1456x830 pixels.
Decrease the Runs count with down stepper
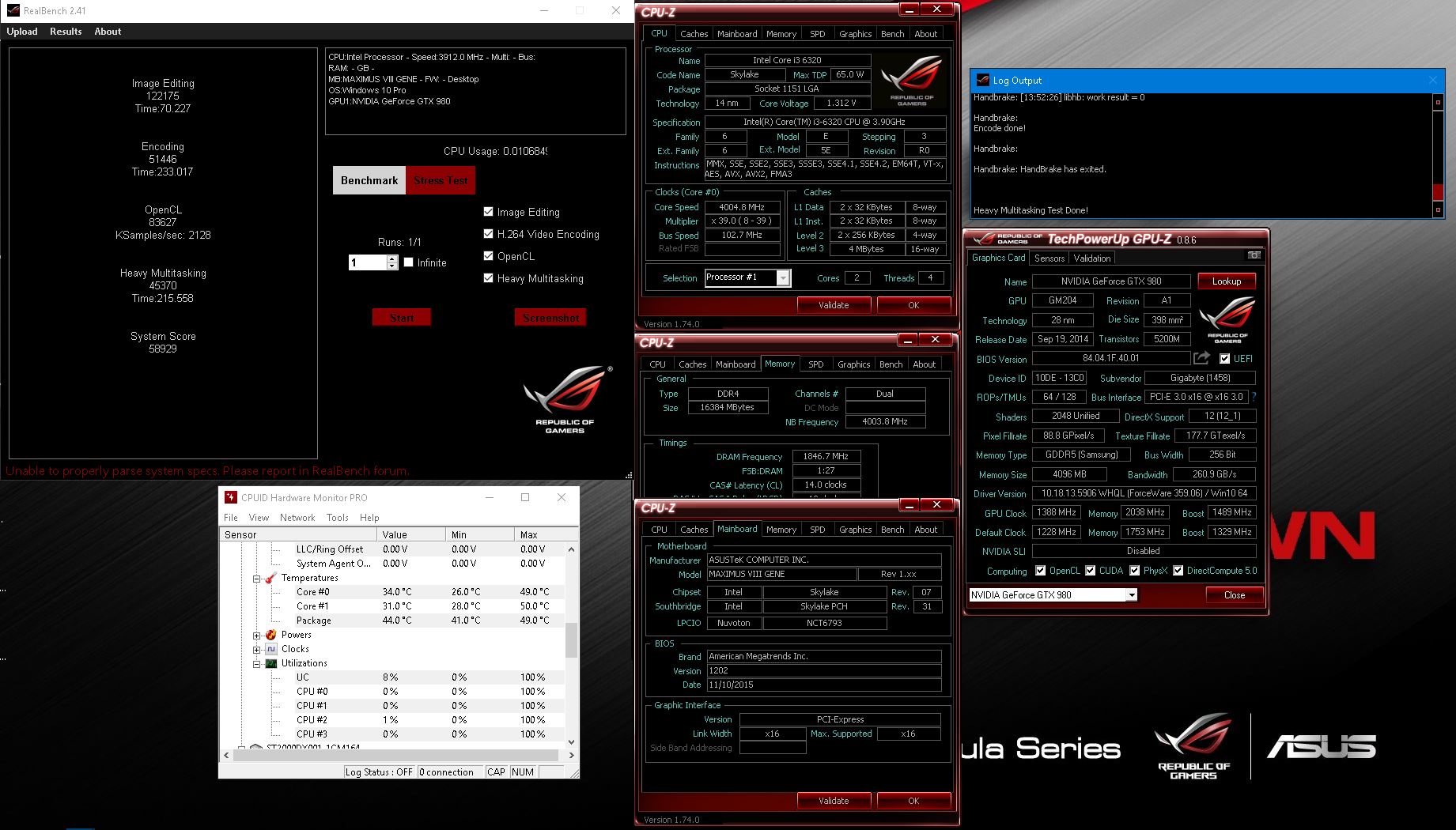click(392, 266)
